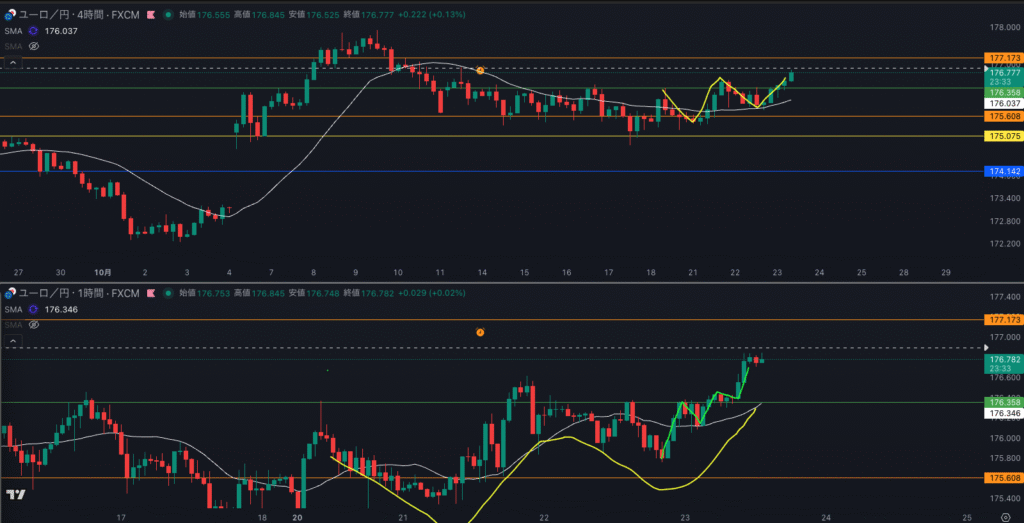This screenshot has width=1024, height=523.
Task: Click the 10月 date label on the upper time axis
Action: click(103, 272)
